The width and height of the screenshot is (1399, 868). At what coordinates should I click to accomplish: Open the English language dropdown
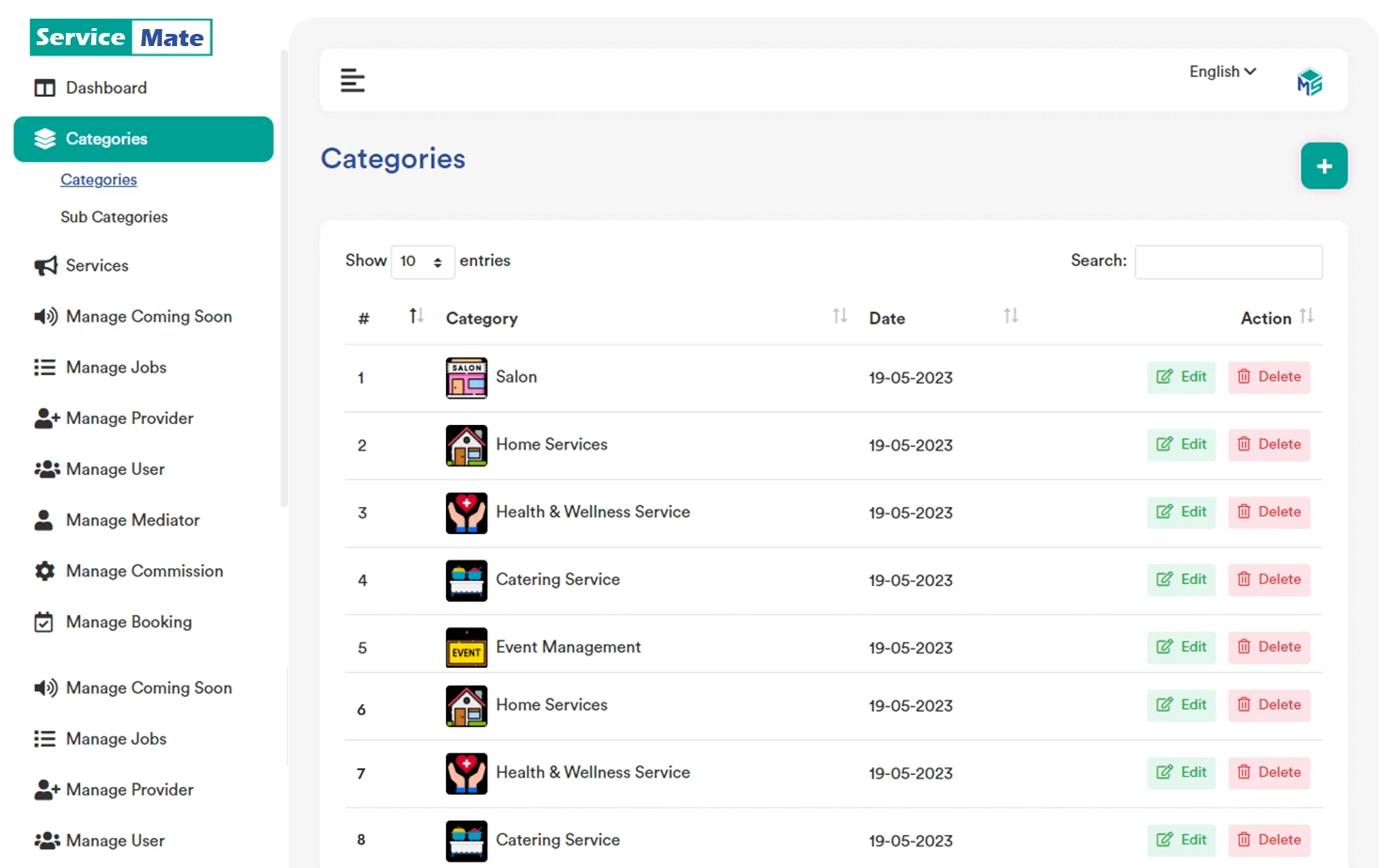pyautogui.click(x=1220, y=71)
